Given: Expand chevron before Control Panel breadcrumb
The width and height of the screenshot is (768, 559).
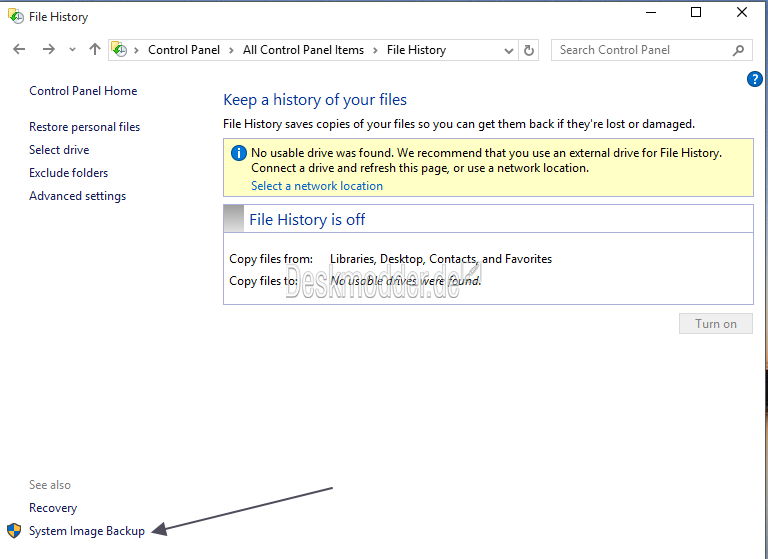Looking at the screenshot, I should [137, 50].
